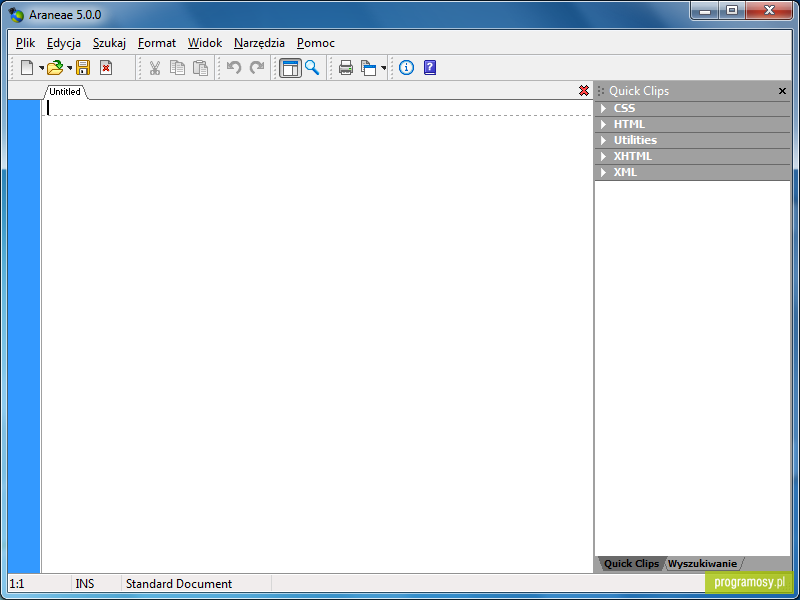The height and width of the screenshot is (600, 800).
Task: Open the Szukaj menu
Action: (109, 43)
